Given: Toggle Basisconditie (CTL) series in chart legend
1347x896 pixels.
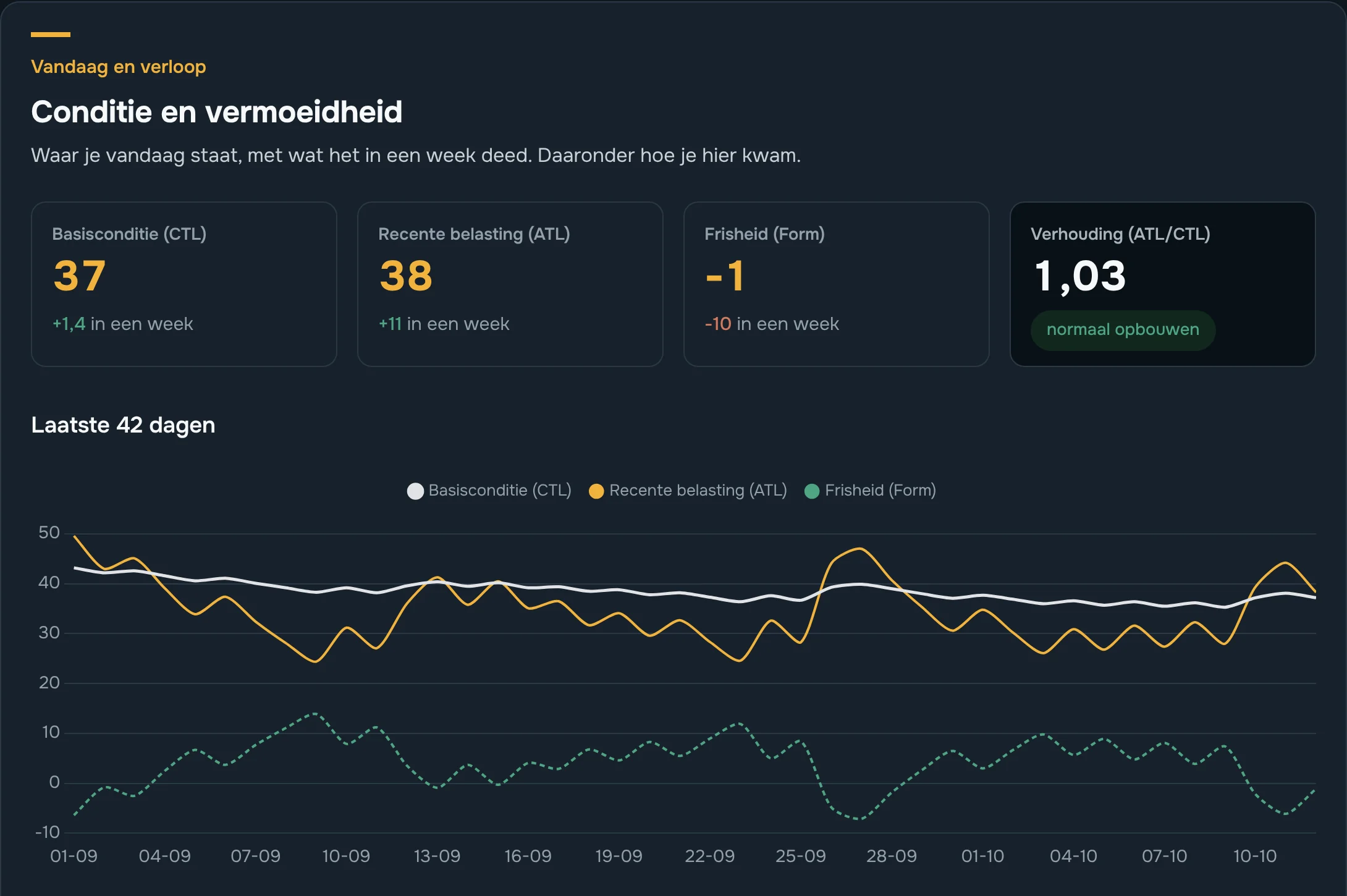Looking at the screenshot, I should [489, 491].
